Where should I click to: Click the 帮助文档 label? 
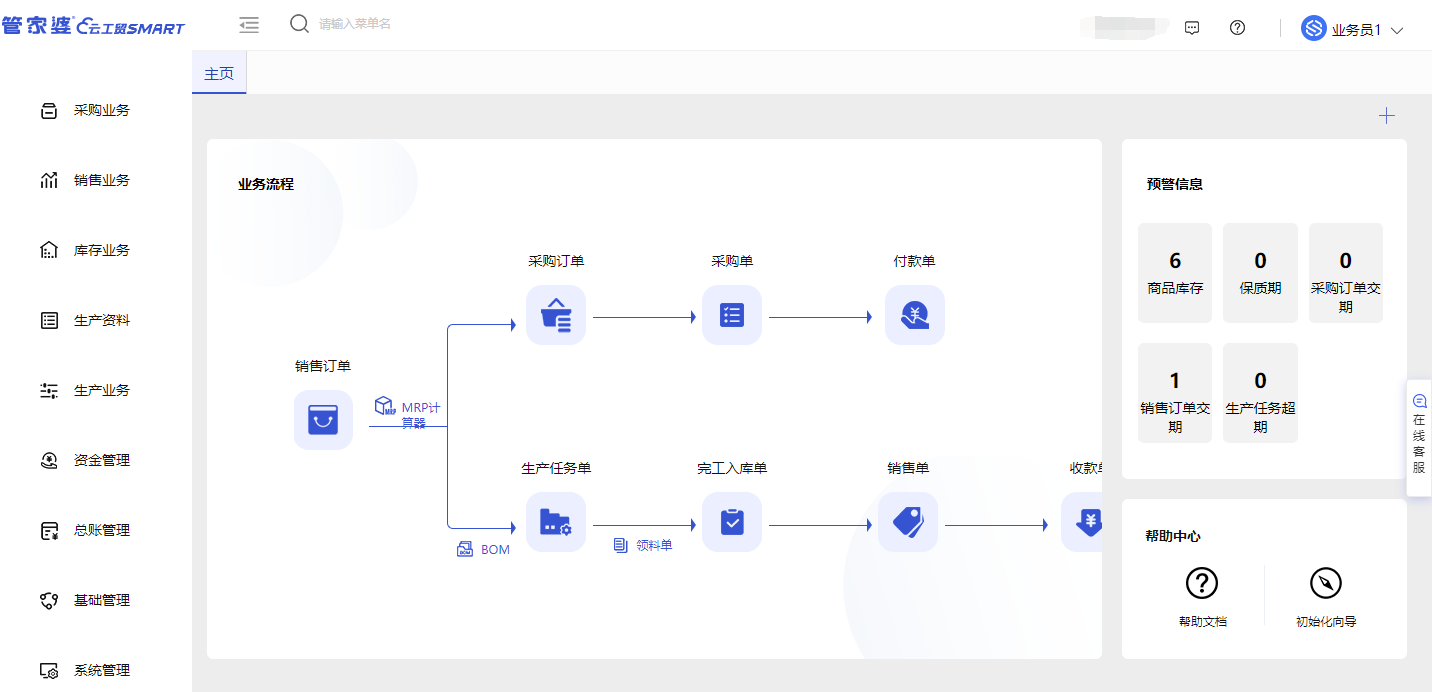(x=1202, y=622)
